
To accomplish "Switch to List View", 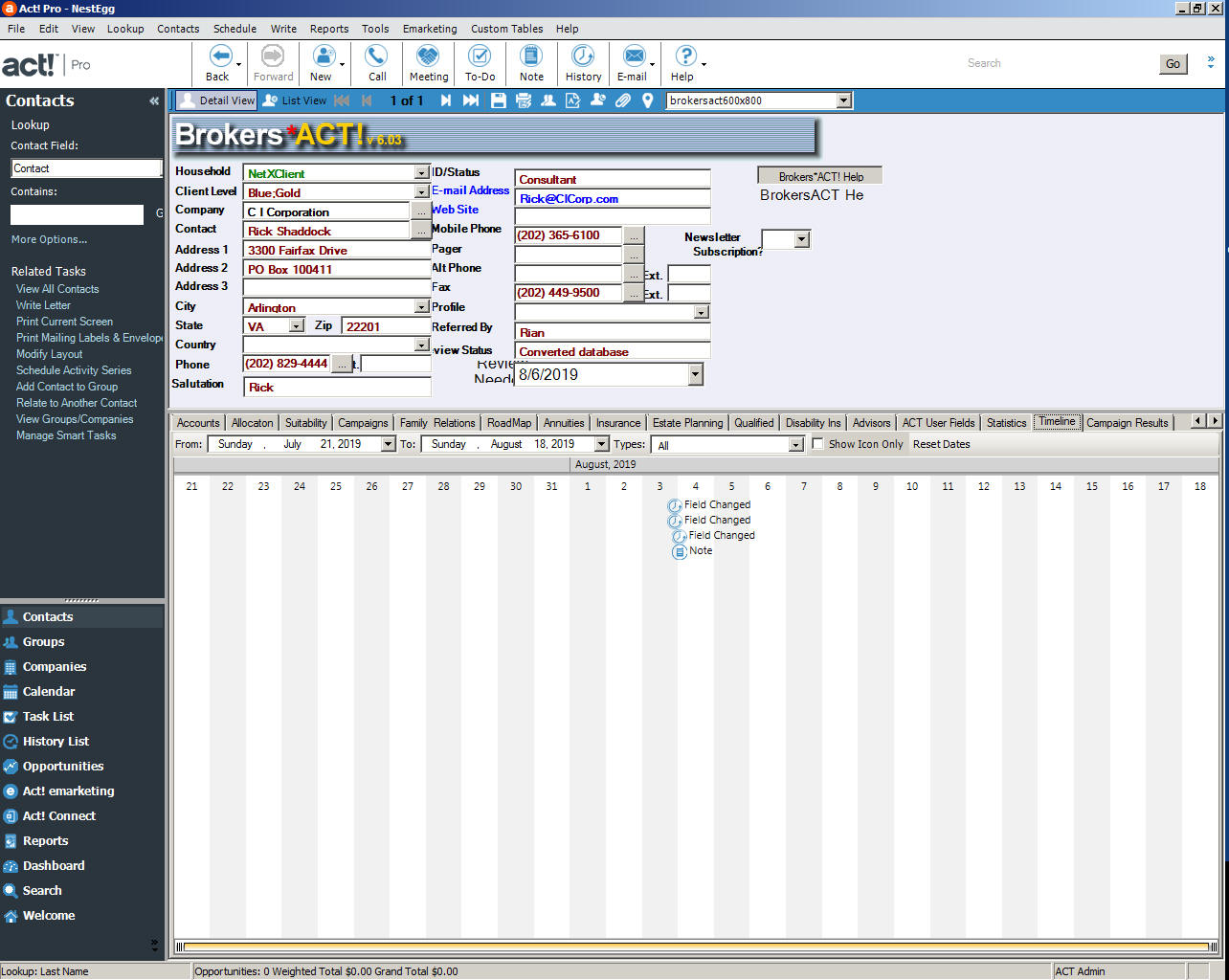I will pos(295,100).
